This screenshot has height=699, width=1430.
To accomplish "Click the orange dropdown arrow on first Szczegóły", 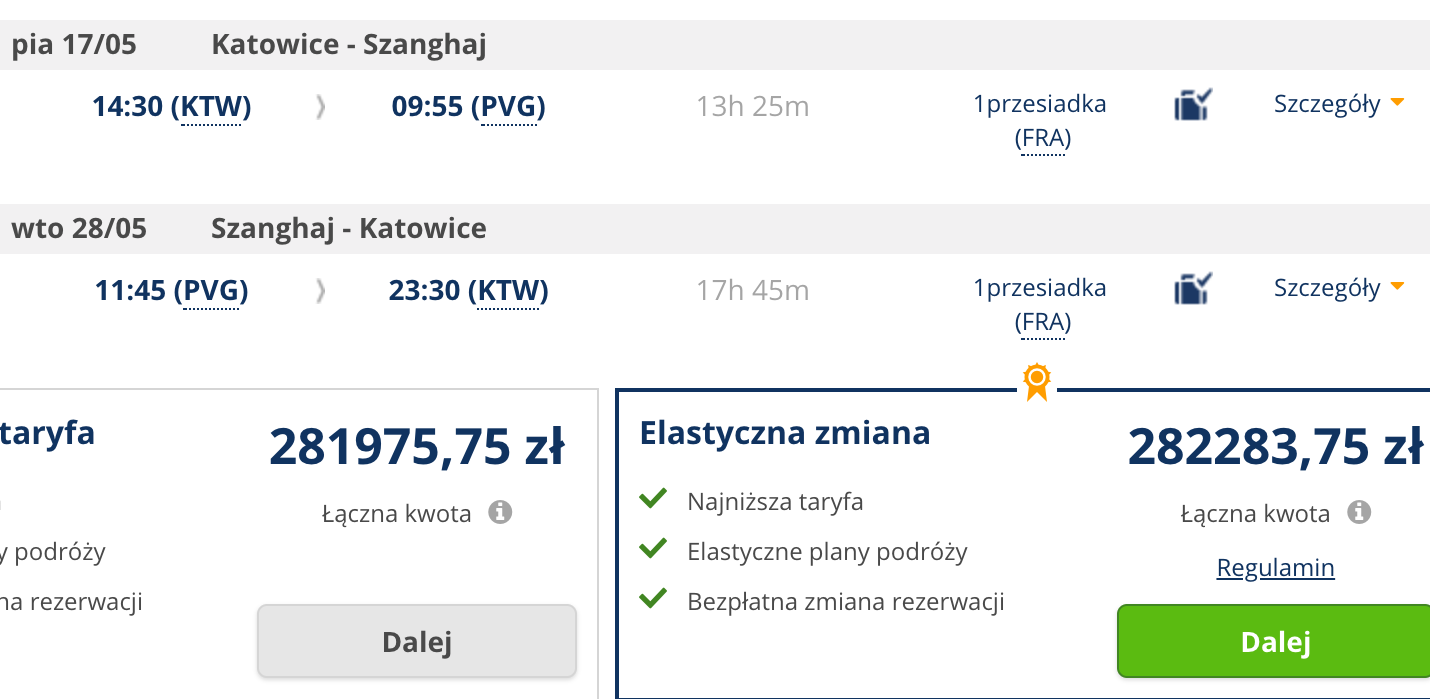I will pyautogui.click(x=1397, y=102).
